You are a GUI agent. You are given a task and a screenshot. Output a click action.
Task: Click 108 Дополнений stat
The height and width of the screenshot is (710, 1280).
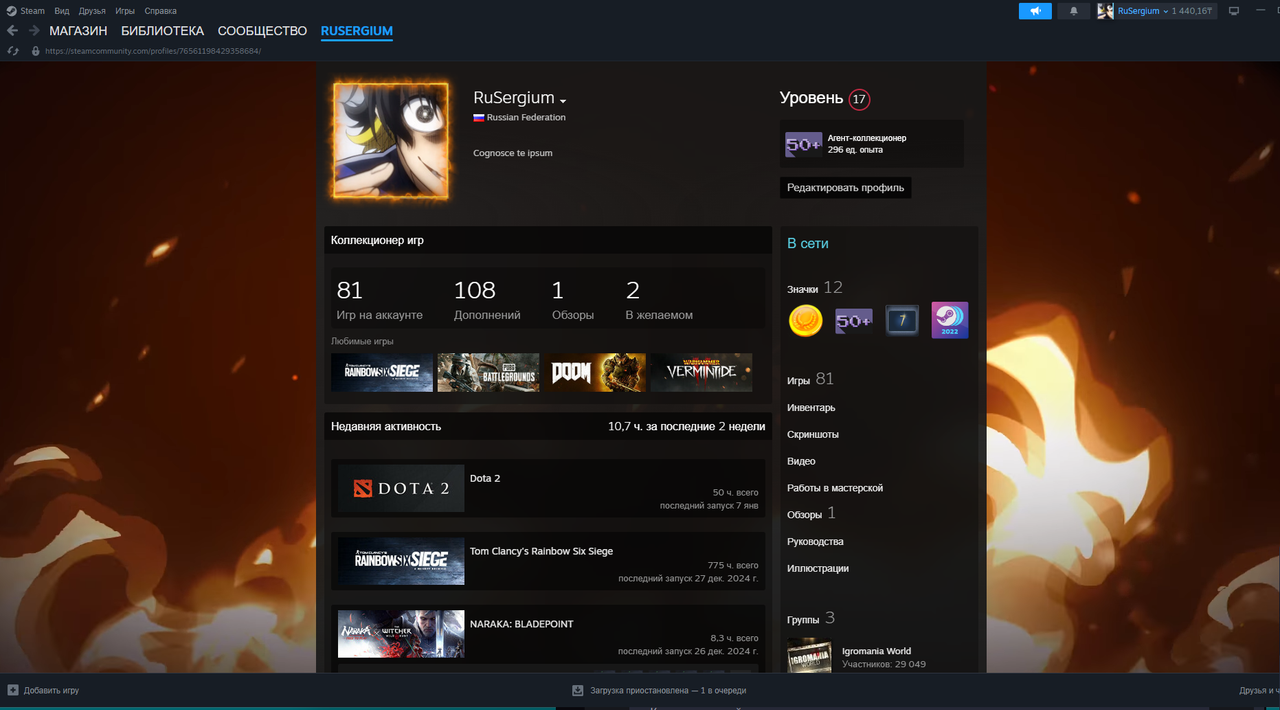click(x=487, y=300)
